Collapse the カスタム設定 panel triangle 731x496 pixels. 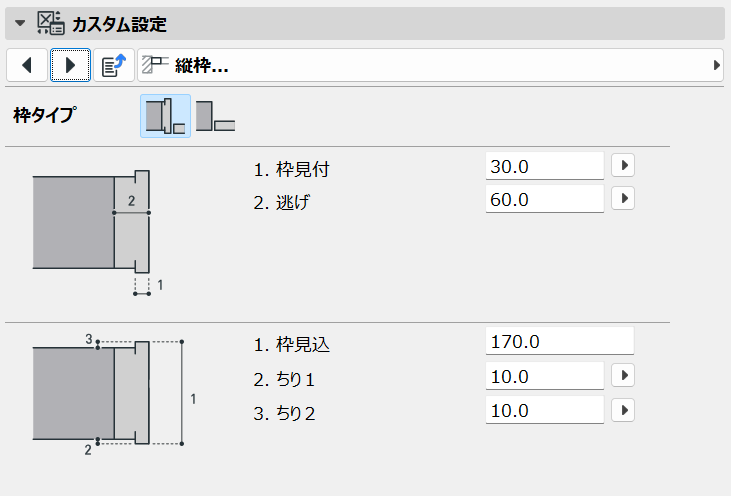(x=20, y=23)
